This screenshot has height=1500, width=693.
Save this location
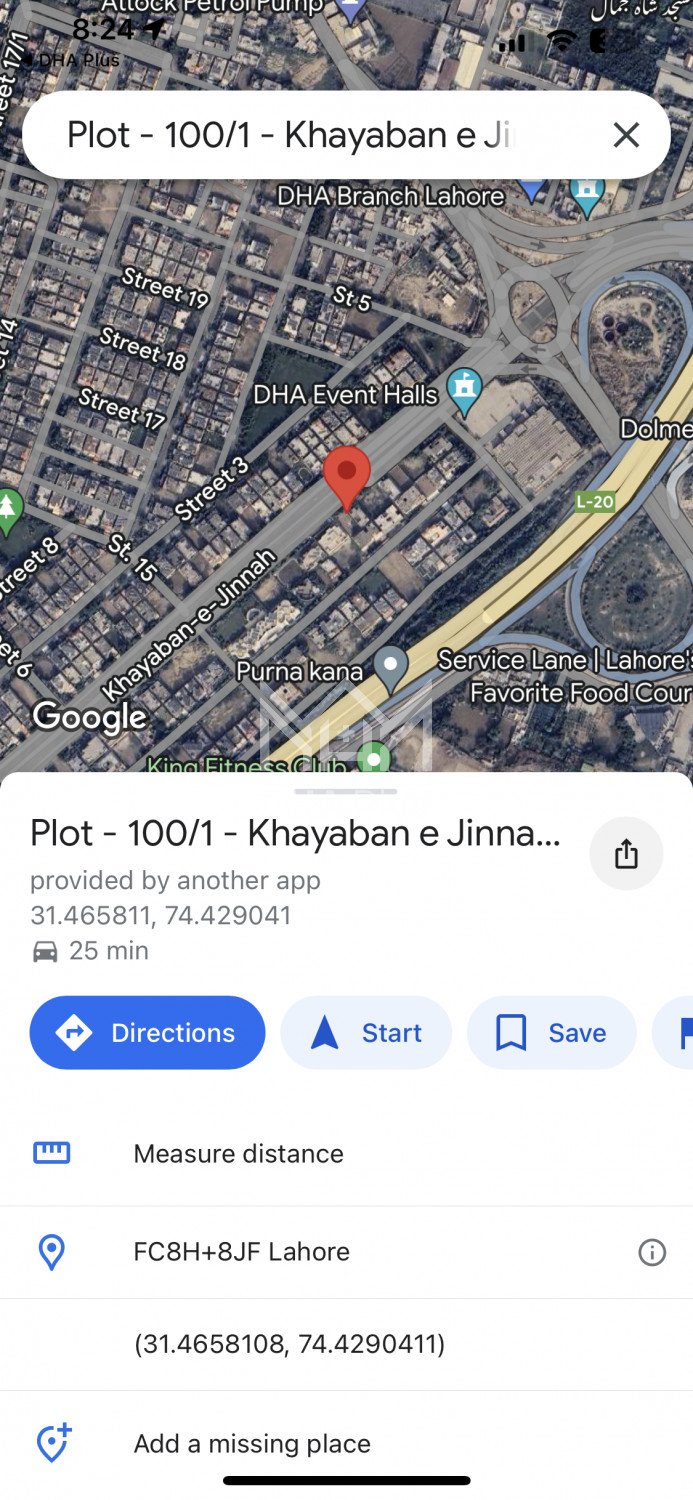pyautogui.click(x=552, y=1032)
